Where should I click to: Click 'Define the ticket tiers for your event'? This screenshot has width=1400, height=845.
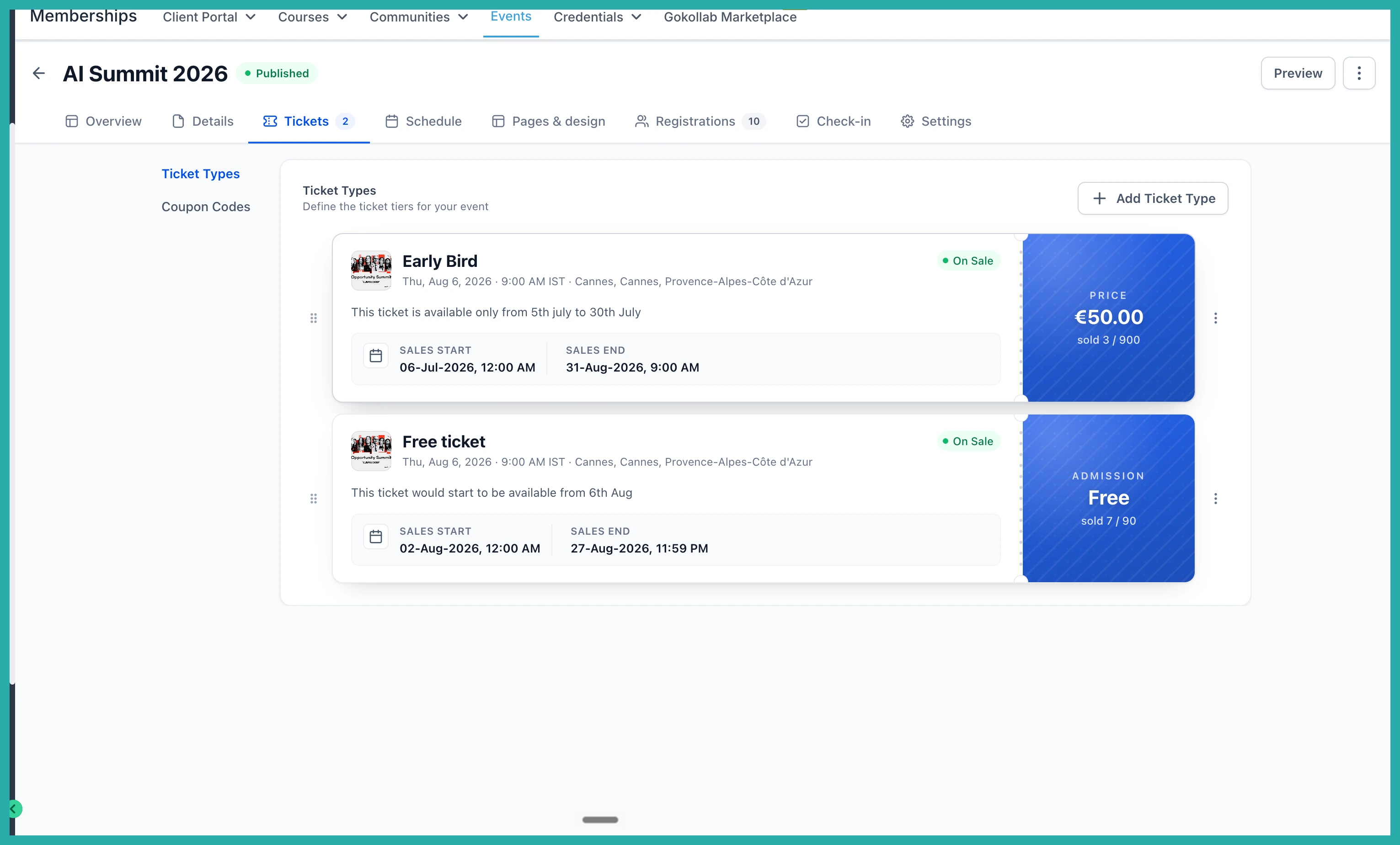coord(395,207)
